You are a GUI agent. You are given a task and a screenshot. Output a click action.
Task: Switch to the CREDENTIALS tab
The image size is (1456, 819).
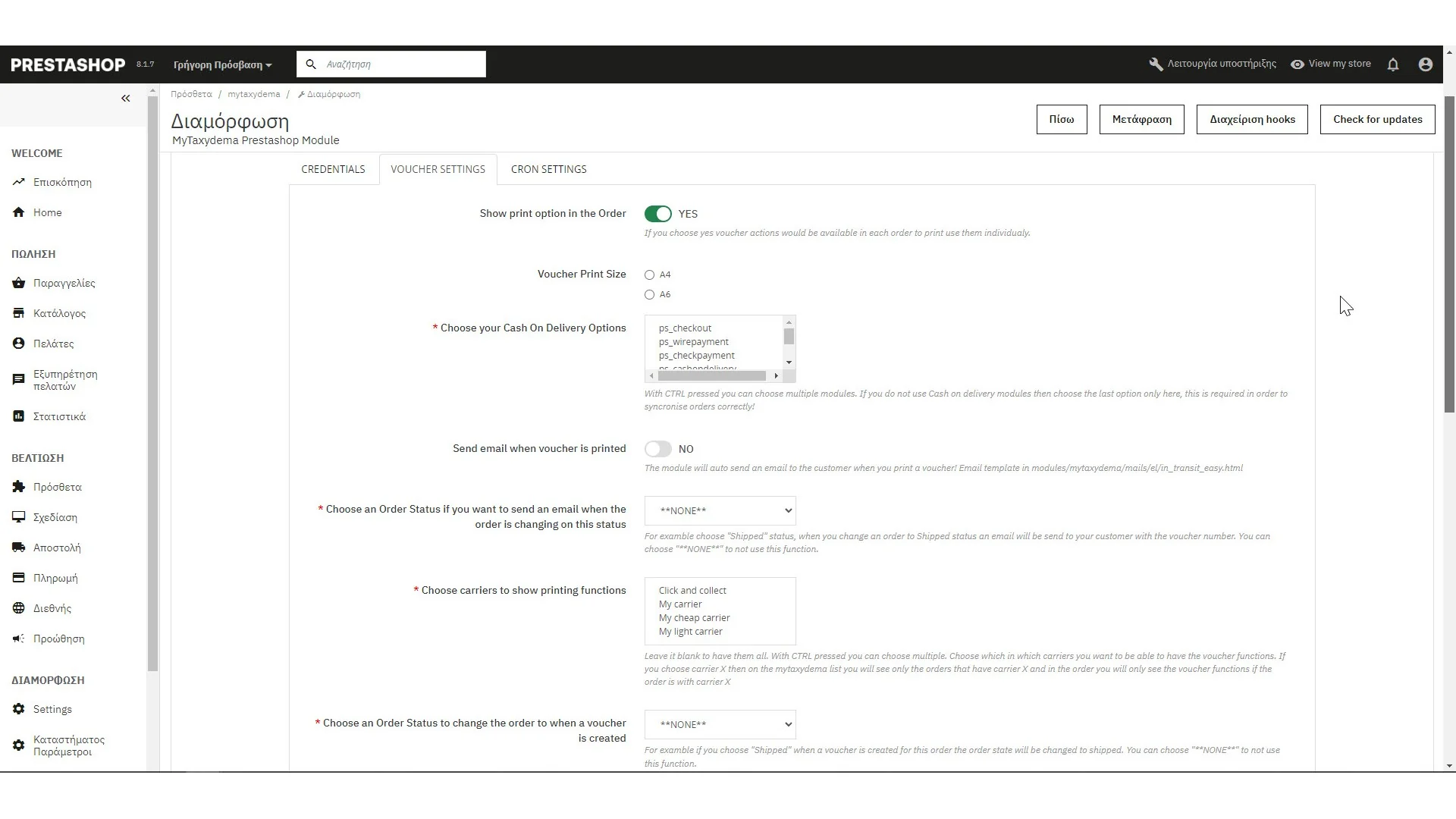coord(333,169)
